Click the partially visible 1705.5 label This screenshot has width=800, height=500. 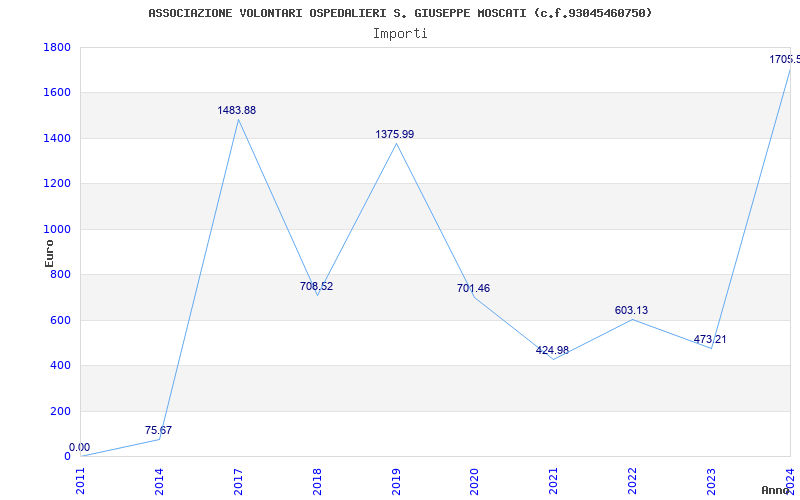(785, 59)
